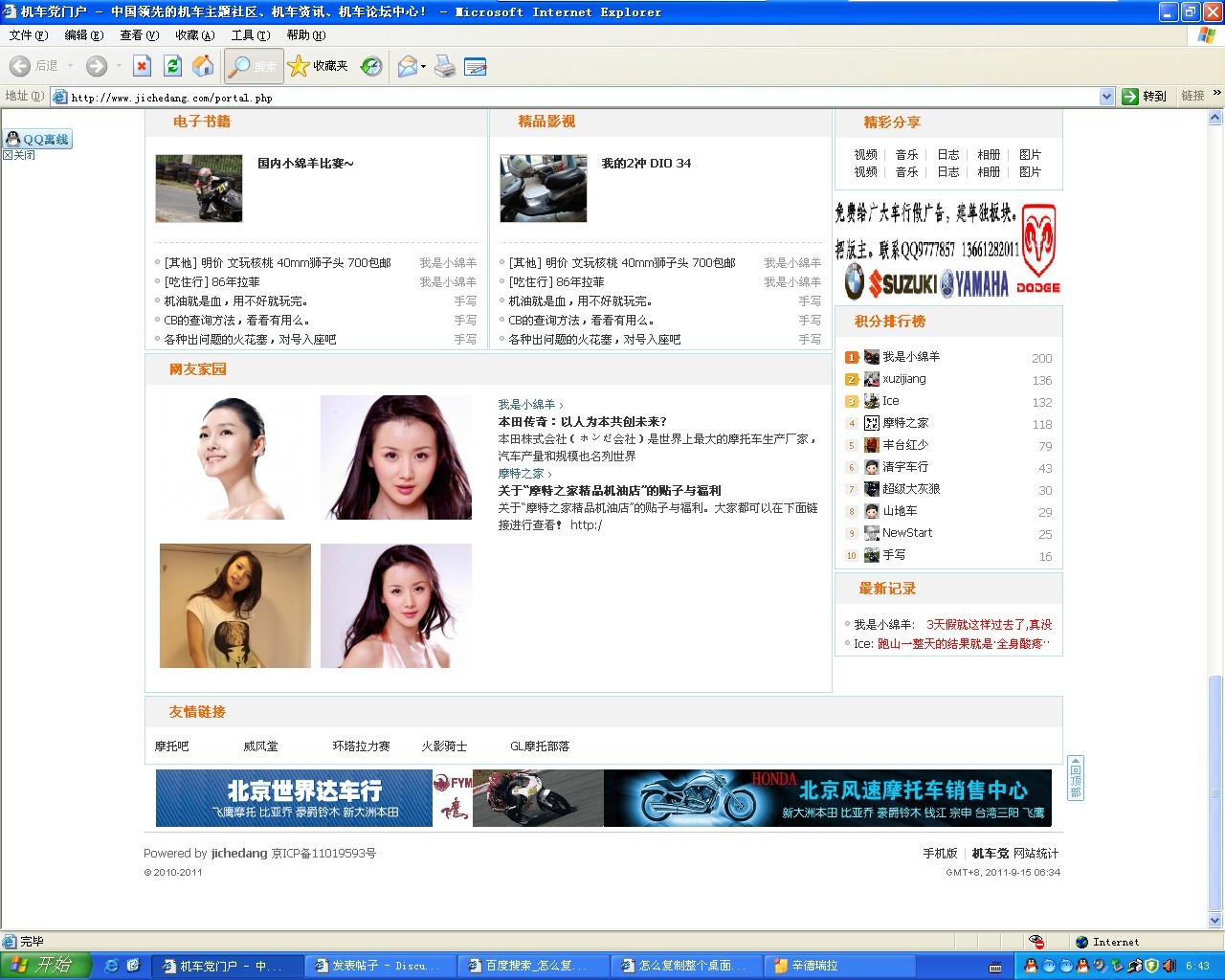
Task: Open friend link GL摩托部落
Action: tap(540, 746)
